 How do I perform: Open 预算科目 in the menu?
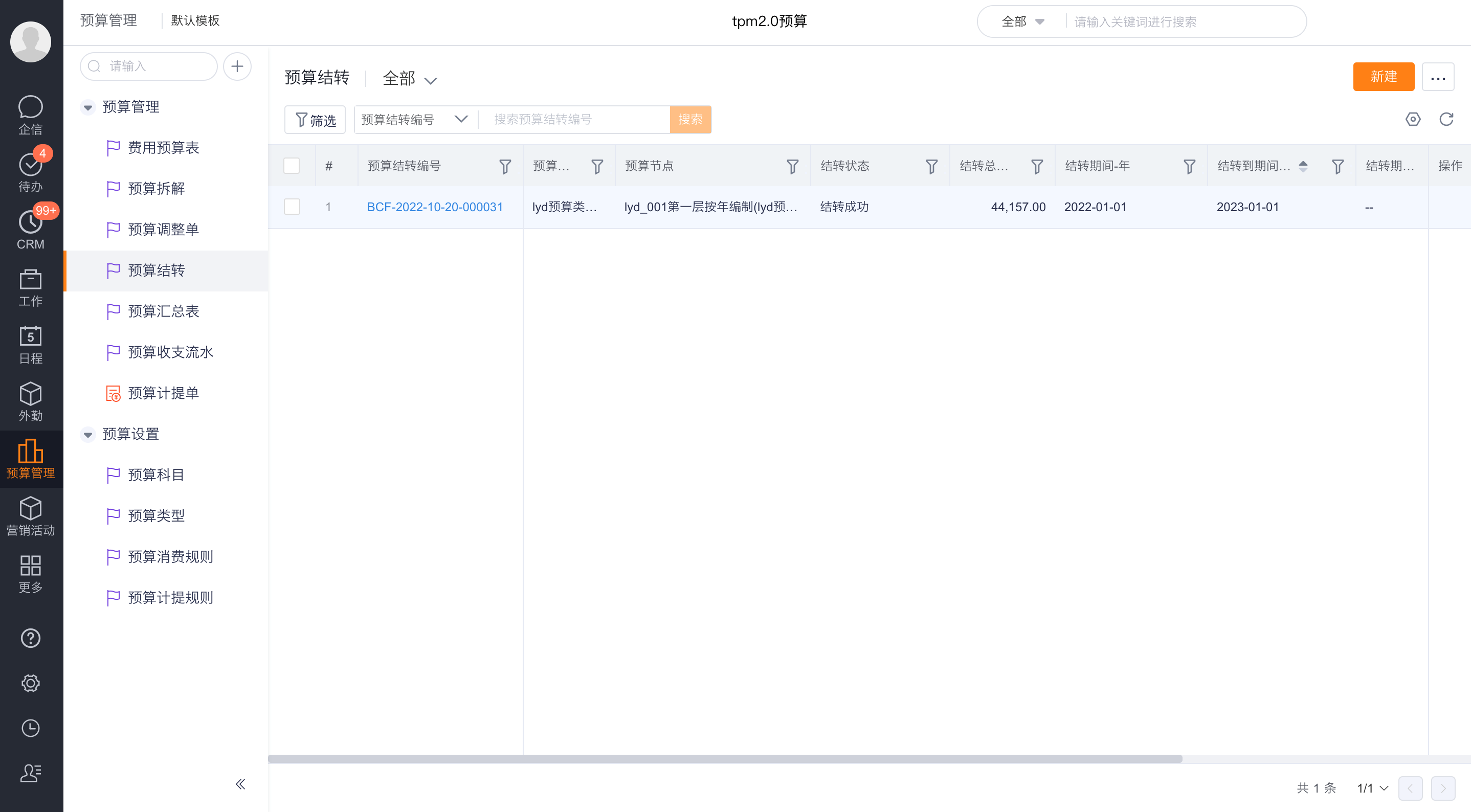(x=157, y=475)
